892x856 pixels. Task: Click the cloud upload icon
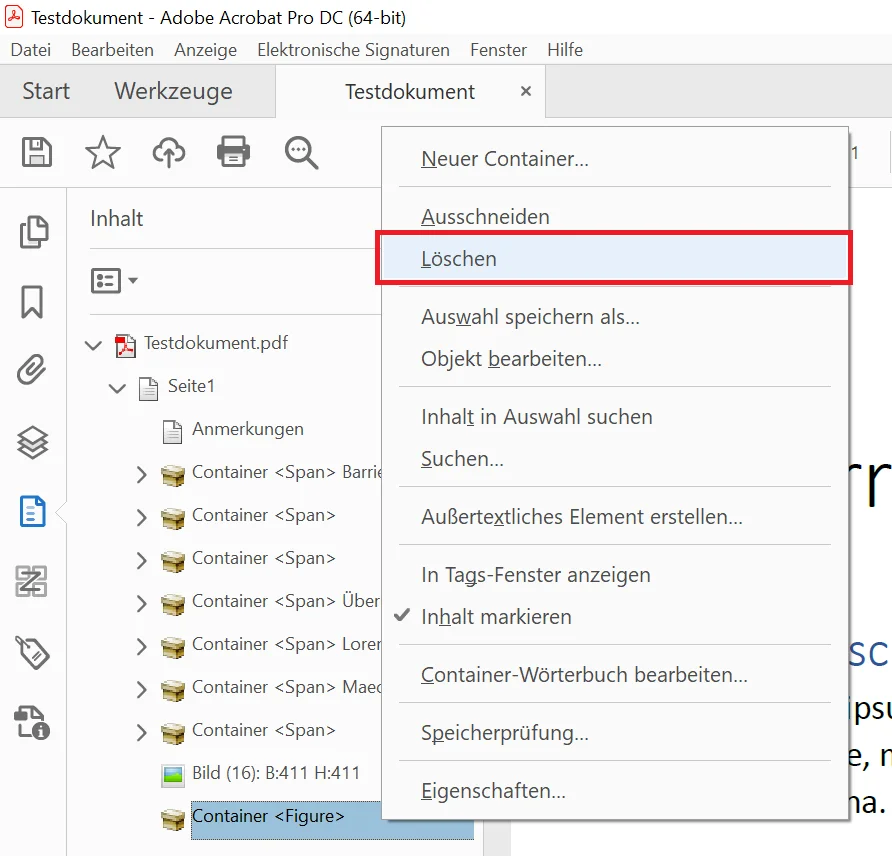[169, 152]
